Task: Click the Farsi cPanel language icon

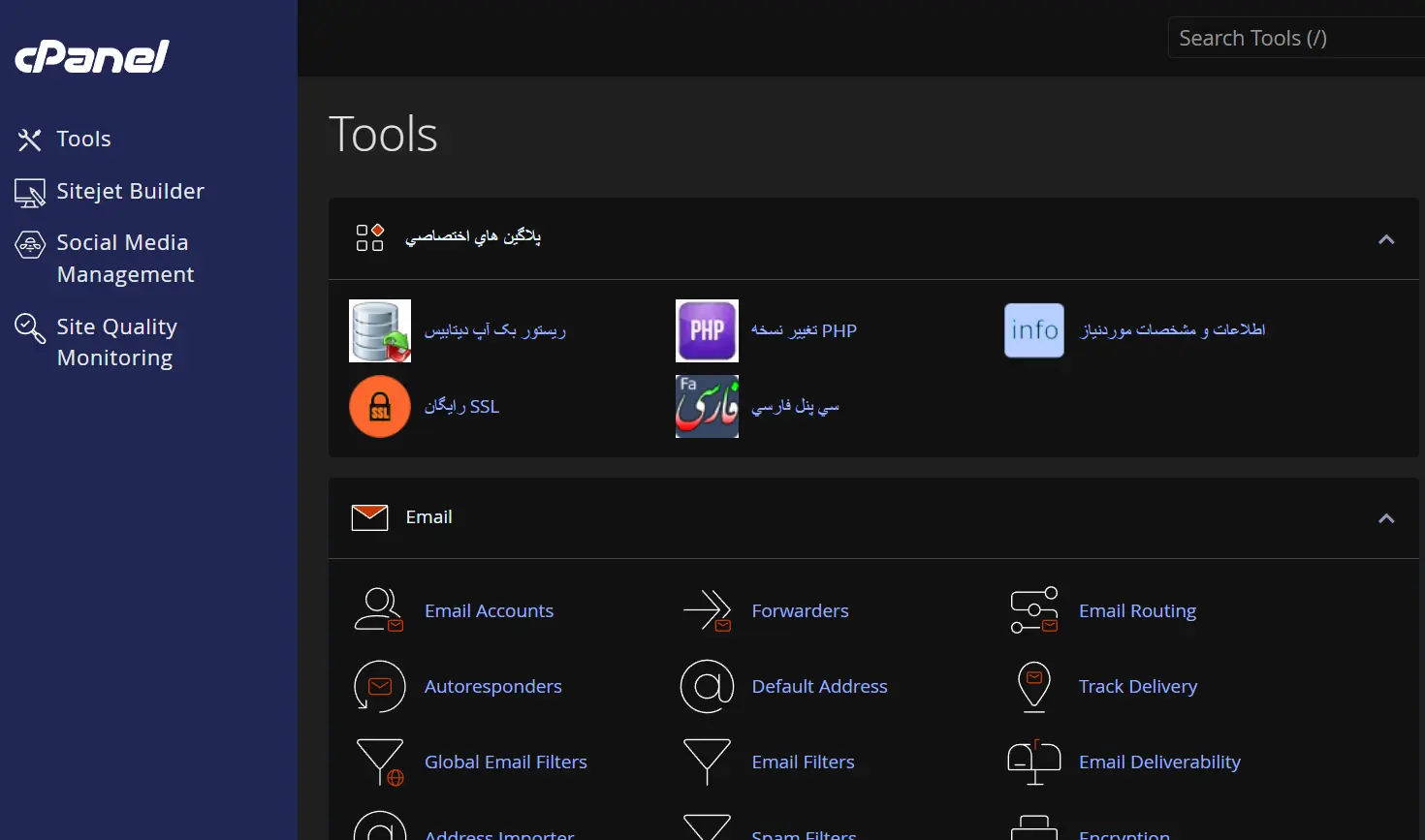Action: (x=707, y=406)
